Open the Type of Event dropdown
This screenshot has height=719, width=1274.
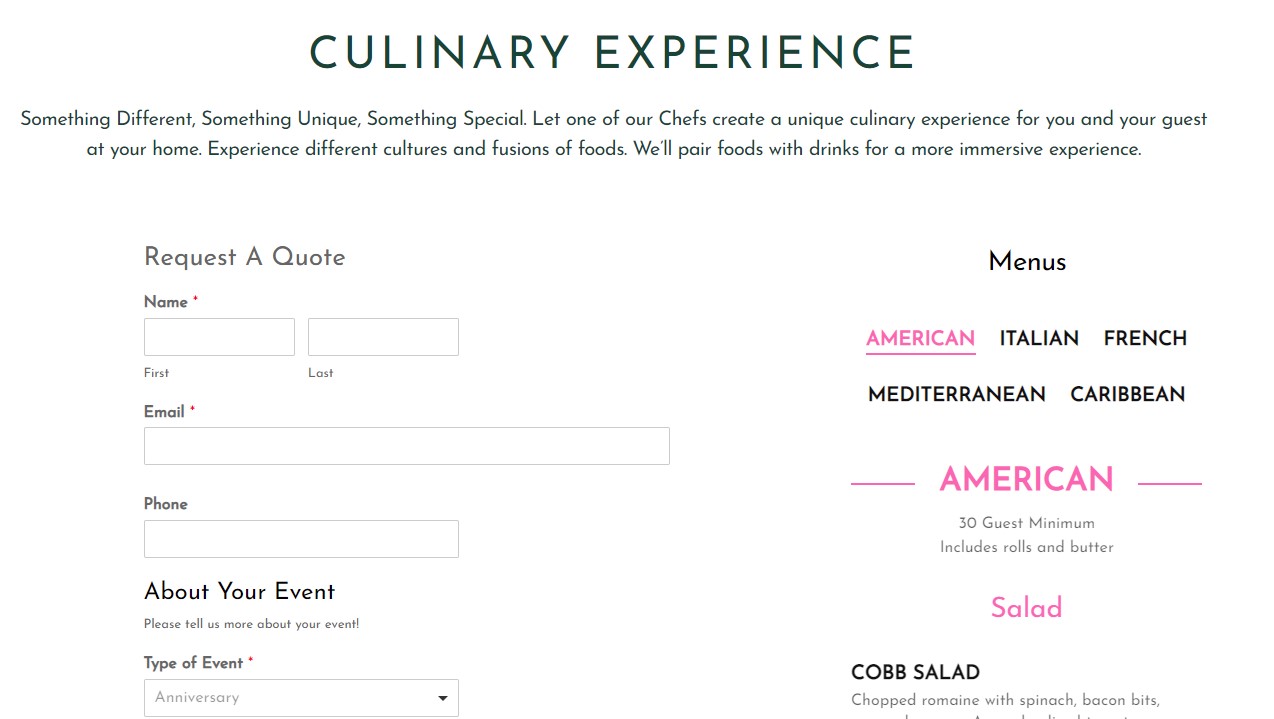pyautogui.click(x=301, y=698)
